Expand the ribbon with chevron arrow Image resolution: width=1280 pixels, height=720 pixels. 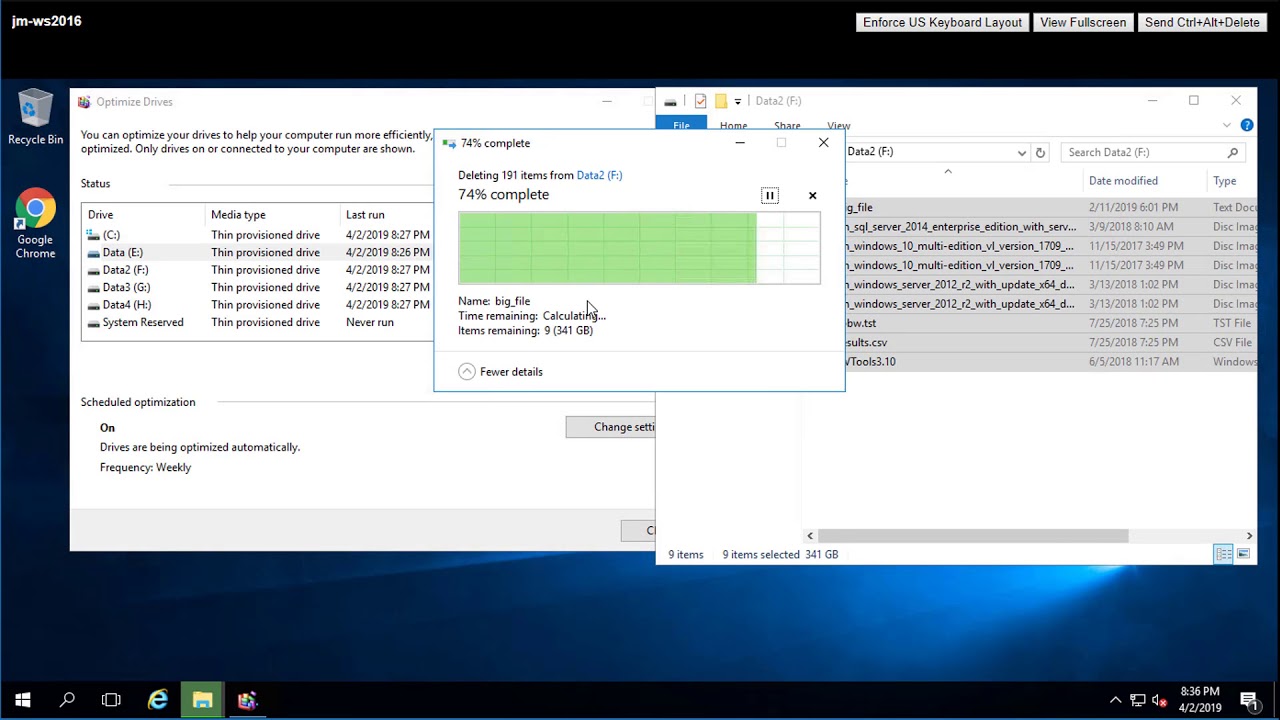1227,125
